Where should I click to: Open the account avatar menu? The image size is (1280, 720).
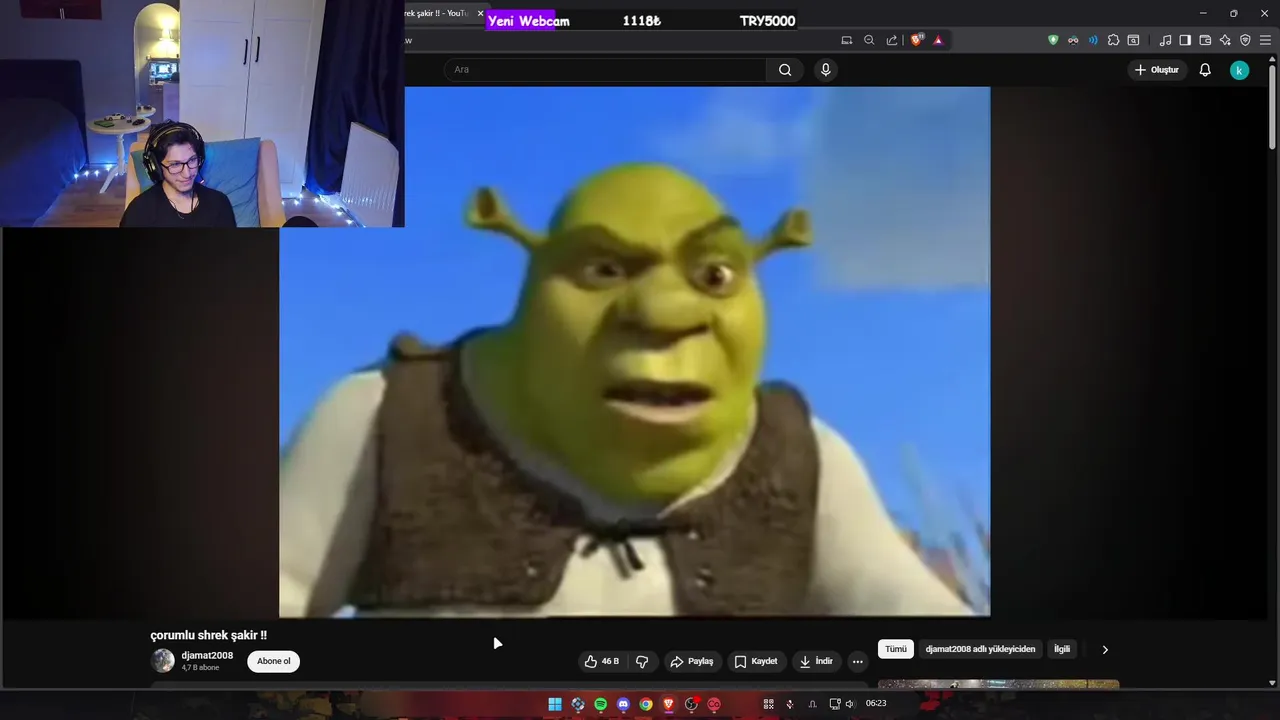[x=1239, y=70]
